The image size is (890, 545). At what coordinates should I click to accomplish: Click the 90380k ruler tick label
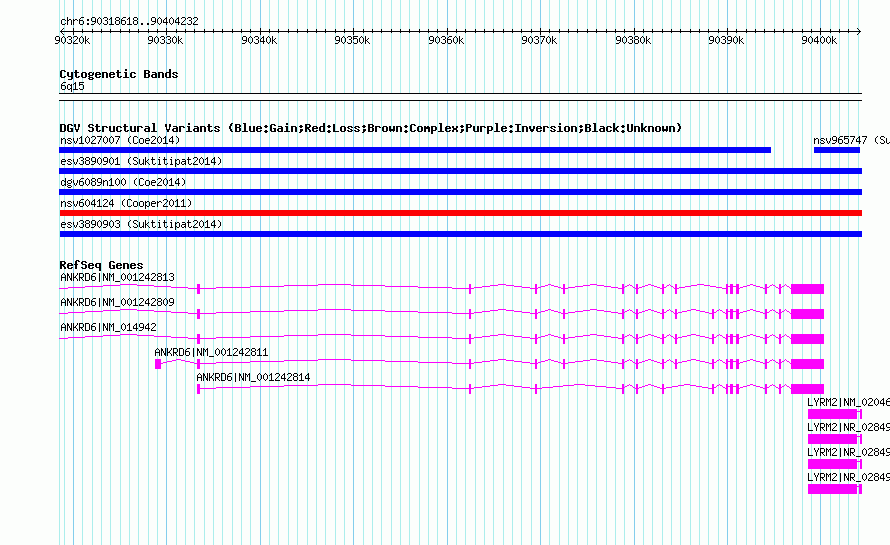[x=633, y=40]
